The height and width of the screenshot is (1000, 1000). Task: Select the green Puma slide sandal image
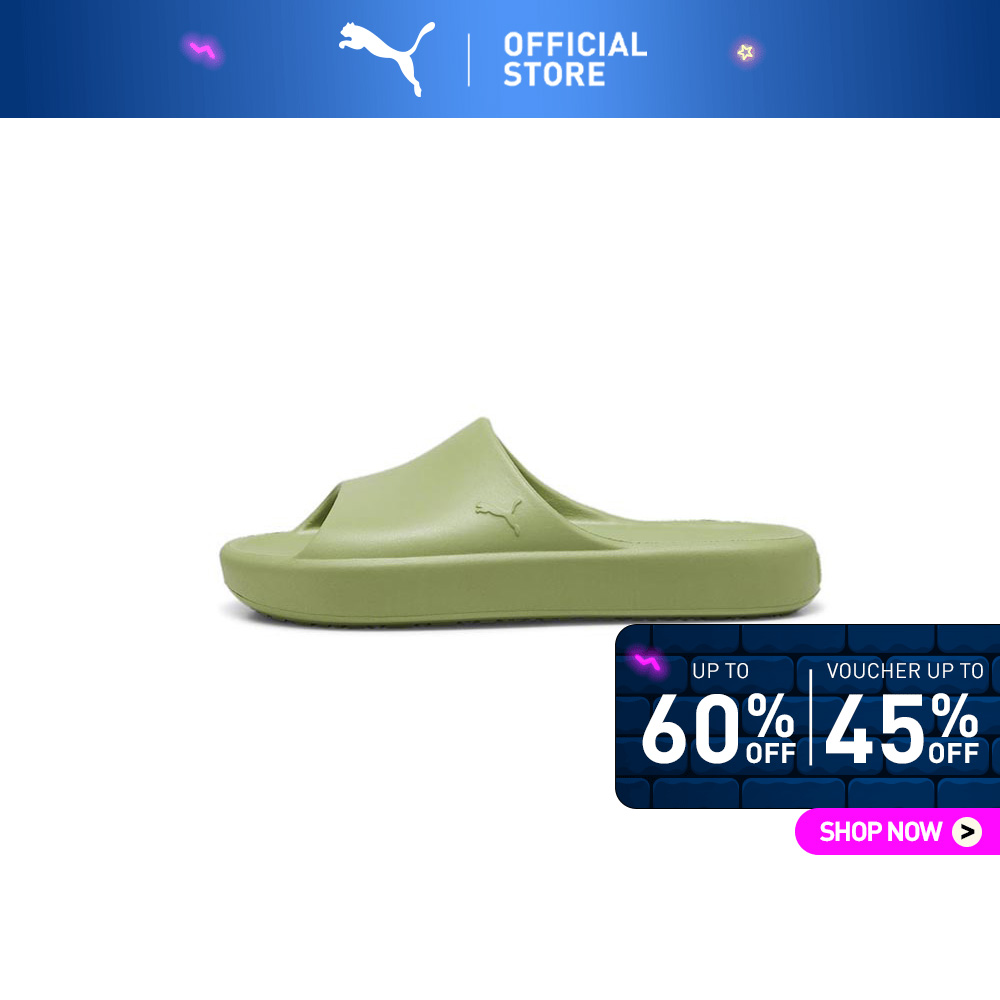pos(520,522)
